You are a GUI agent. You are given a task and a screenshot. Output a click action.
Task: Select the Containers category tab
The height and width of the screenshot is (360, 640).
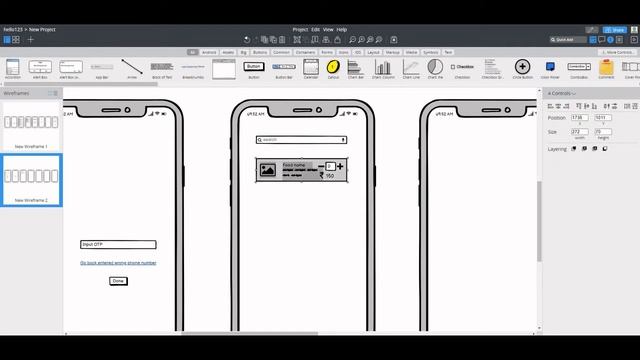coord(305,52)
